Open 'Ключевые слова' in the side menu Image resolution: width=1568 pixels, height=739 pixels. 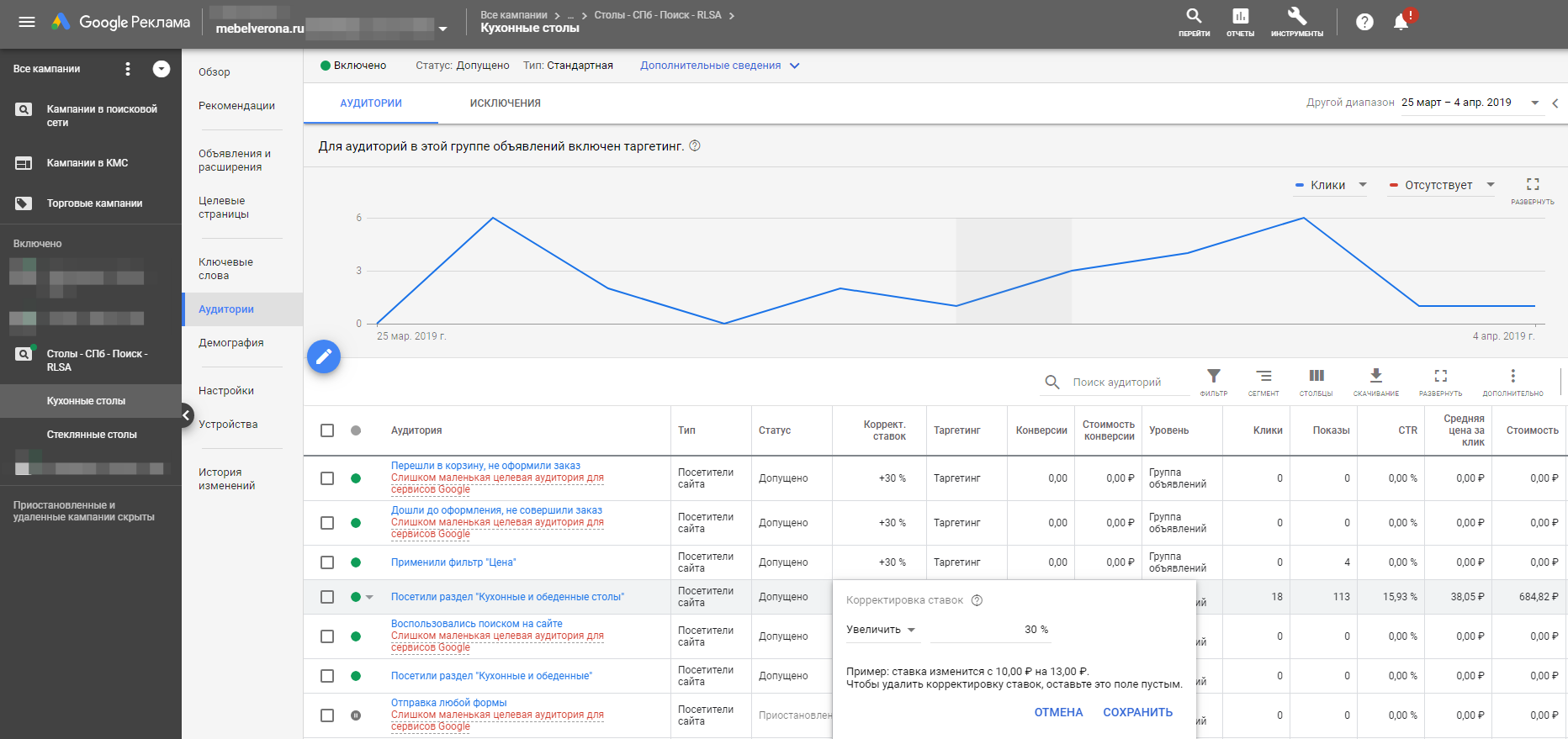225,269
